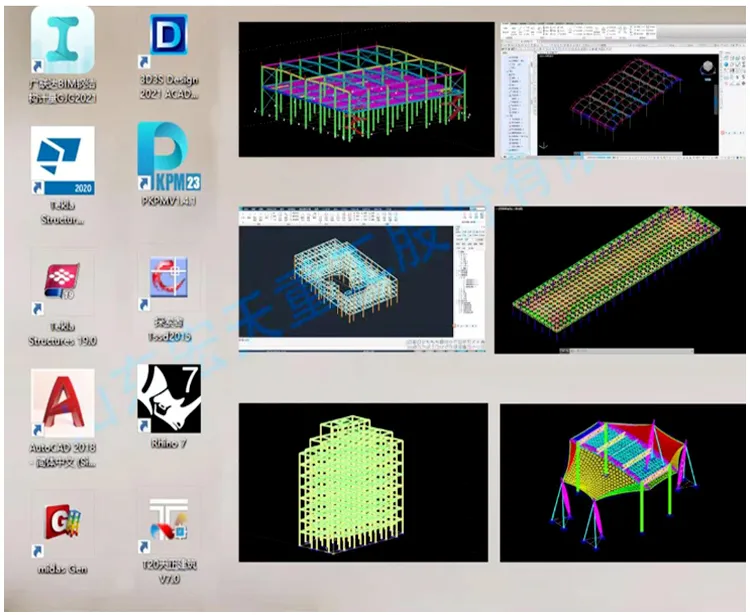Click the green and magenta steel frame thumbnail
The image size is (750, 615).
(x=366, y=90)
